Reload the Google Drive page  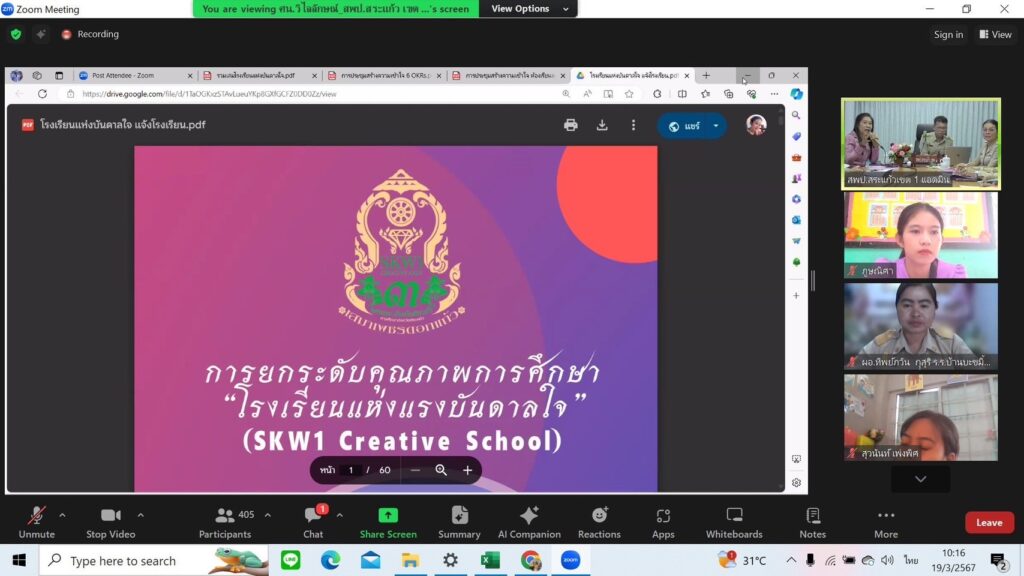click(x=42, y=94)
